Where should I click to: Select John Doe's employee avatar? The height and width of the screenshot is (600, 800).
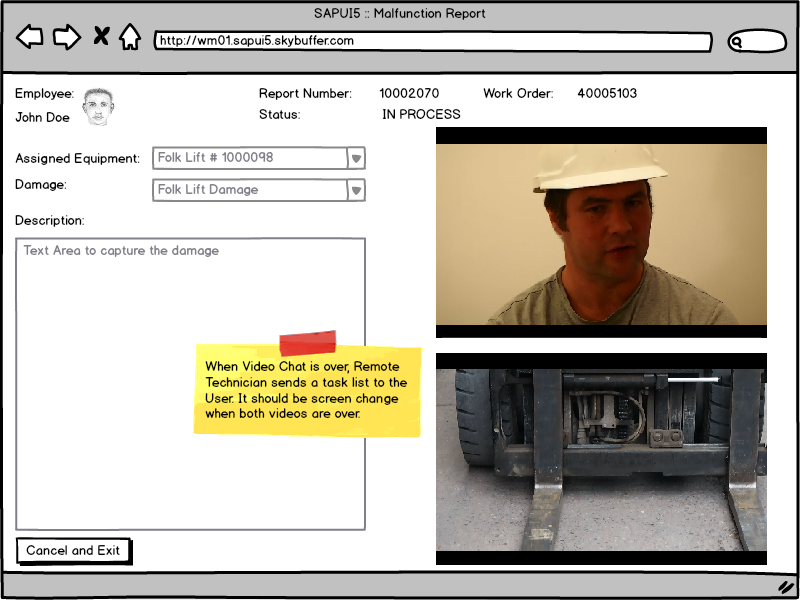tap(97, 107)
